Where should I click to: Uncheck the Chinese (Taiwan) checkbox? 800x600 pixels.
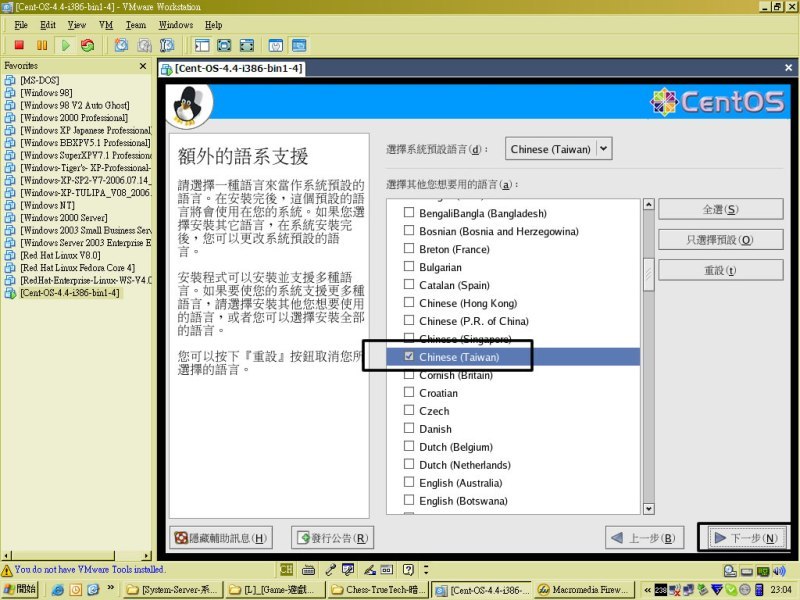(409, 356)
